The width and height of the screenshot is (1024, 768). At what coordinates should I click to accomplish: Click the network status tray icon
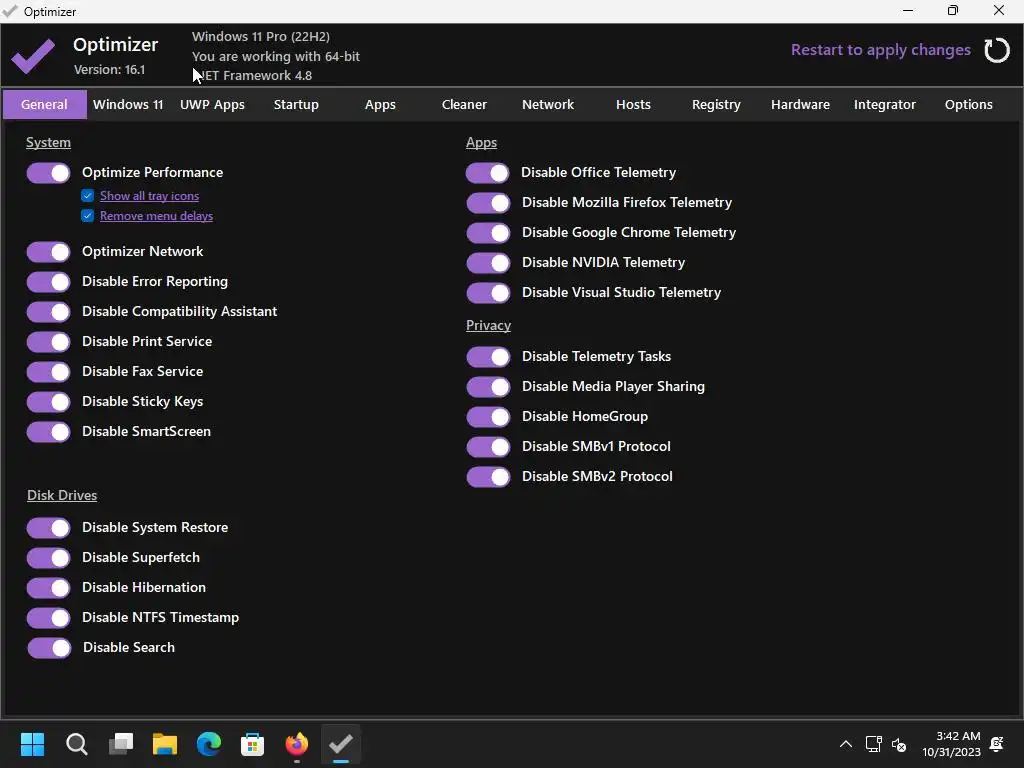[x=873, y=744]
